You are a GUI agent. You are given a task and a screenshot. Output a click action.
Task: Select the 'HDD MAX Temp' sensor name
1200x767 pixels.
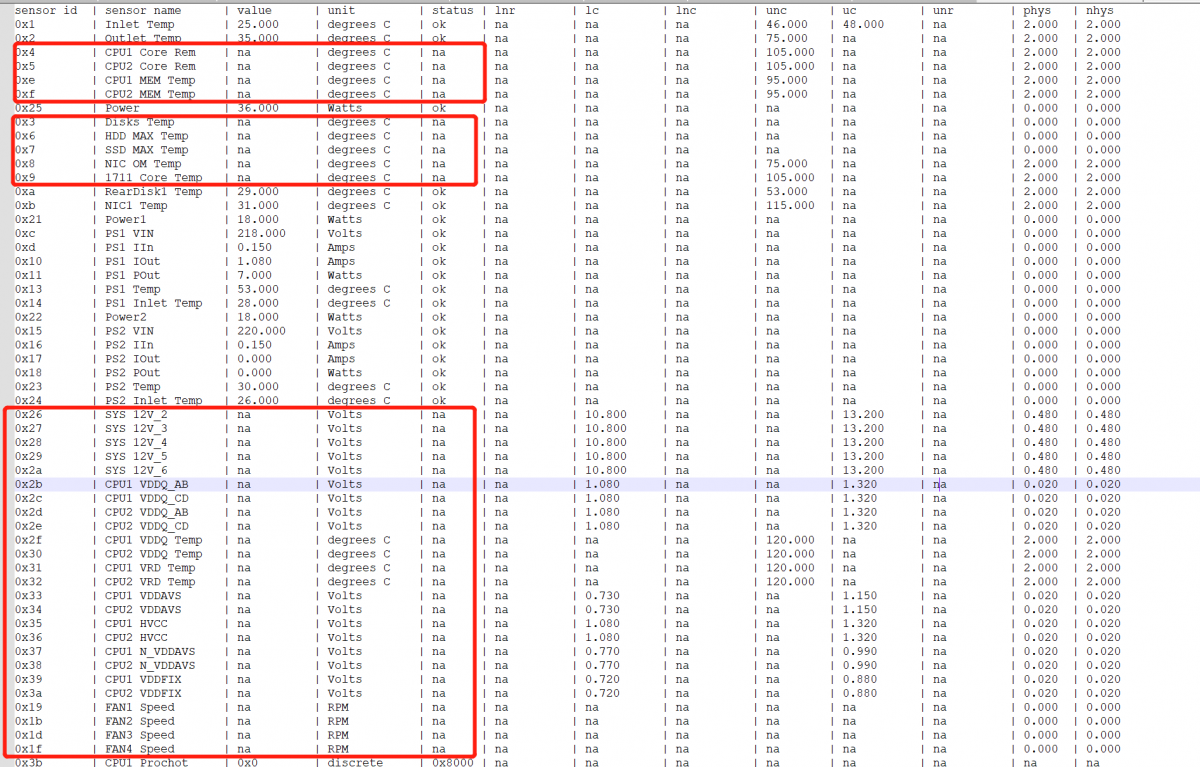click(146, 136)
